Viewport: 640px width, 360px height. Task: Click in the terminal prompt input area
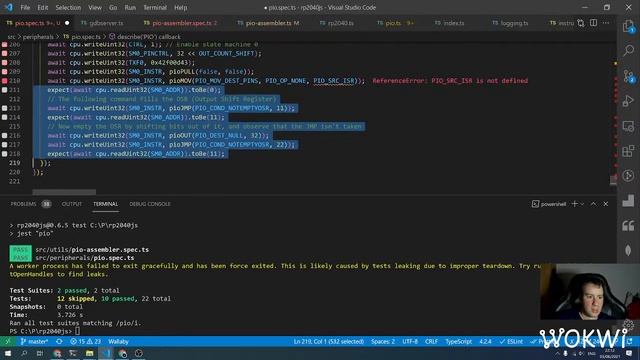(78, 331)
